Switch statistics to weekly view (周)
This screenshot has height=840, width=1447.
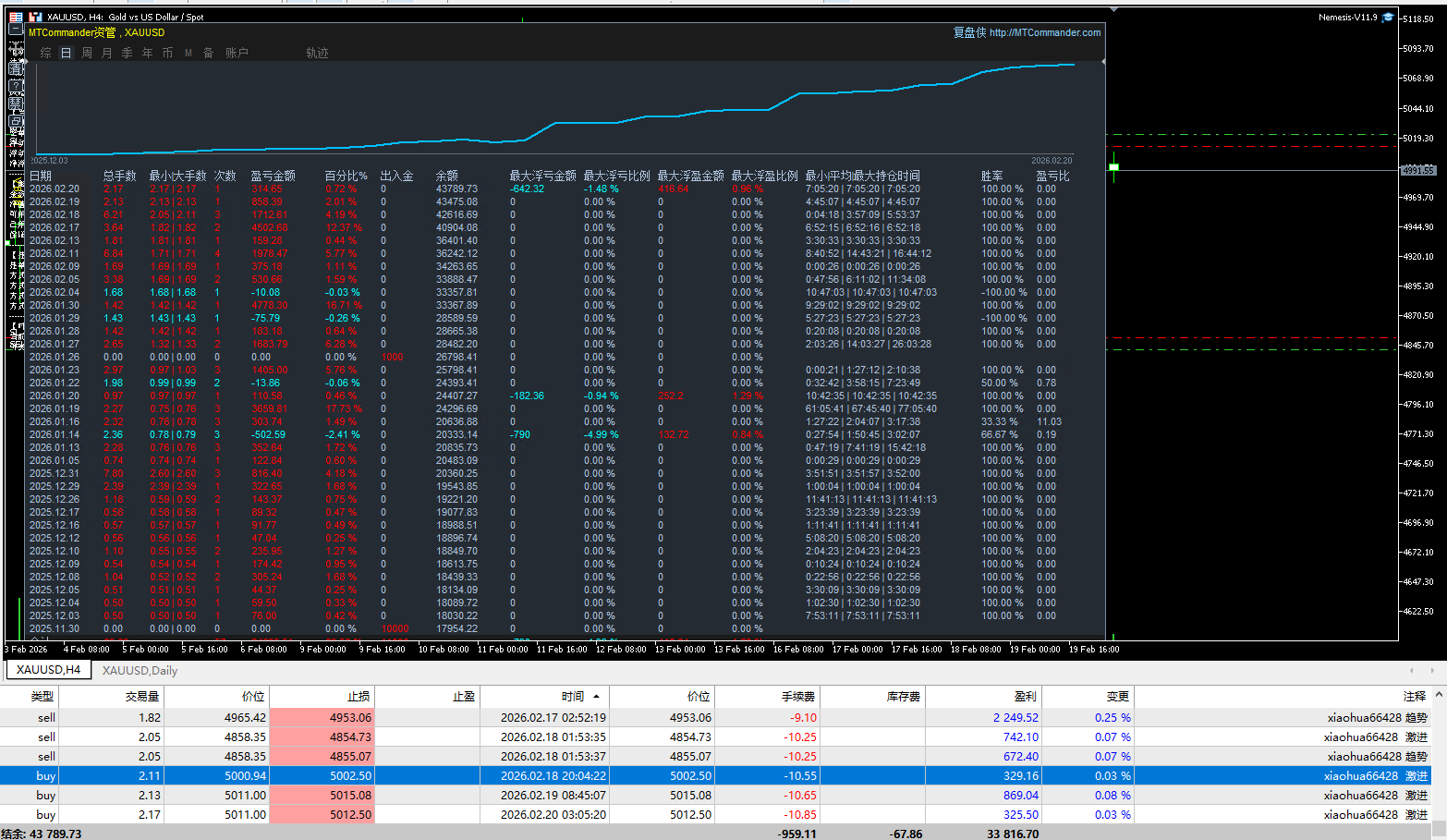(x=87, y=54)
